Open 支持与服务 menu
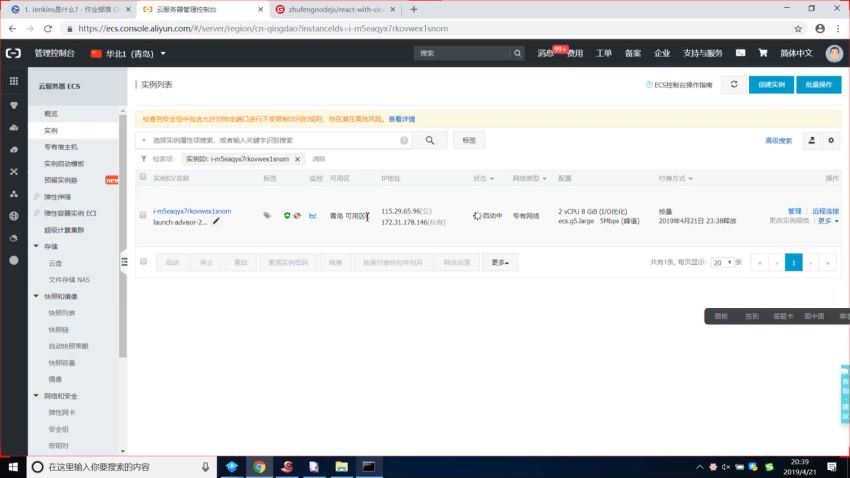 click(703, 53)
